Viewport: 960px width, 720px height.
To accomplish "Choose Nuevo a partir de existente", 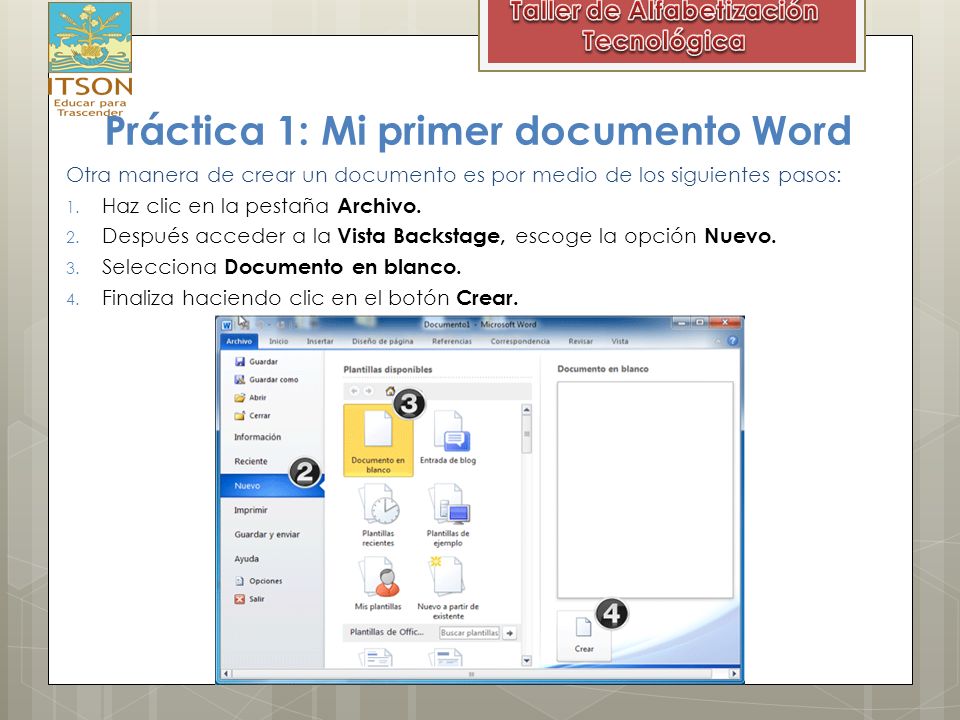I will (448, 588).
